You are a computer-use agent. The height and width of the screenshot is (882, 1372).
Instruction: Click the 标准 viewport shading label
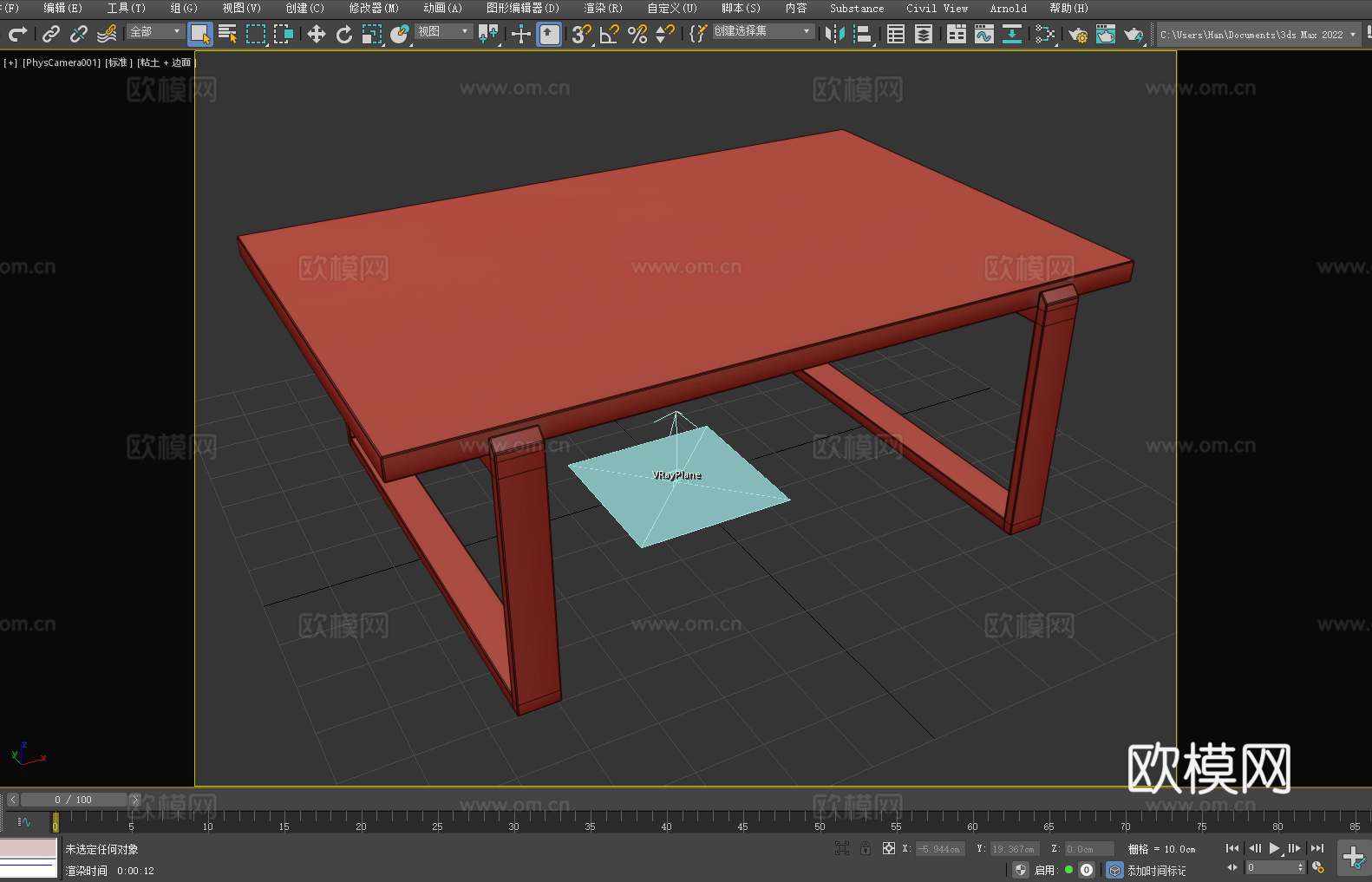pyautogui.click(x=119, y=62)
